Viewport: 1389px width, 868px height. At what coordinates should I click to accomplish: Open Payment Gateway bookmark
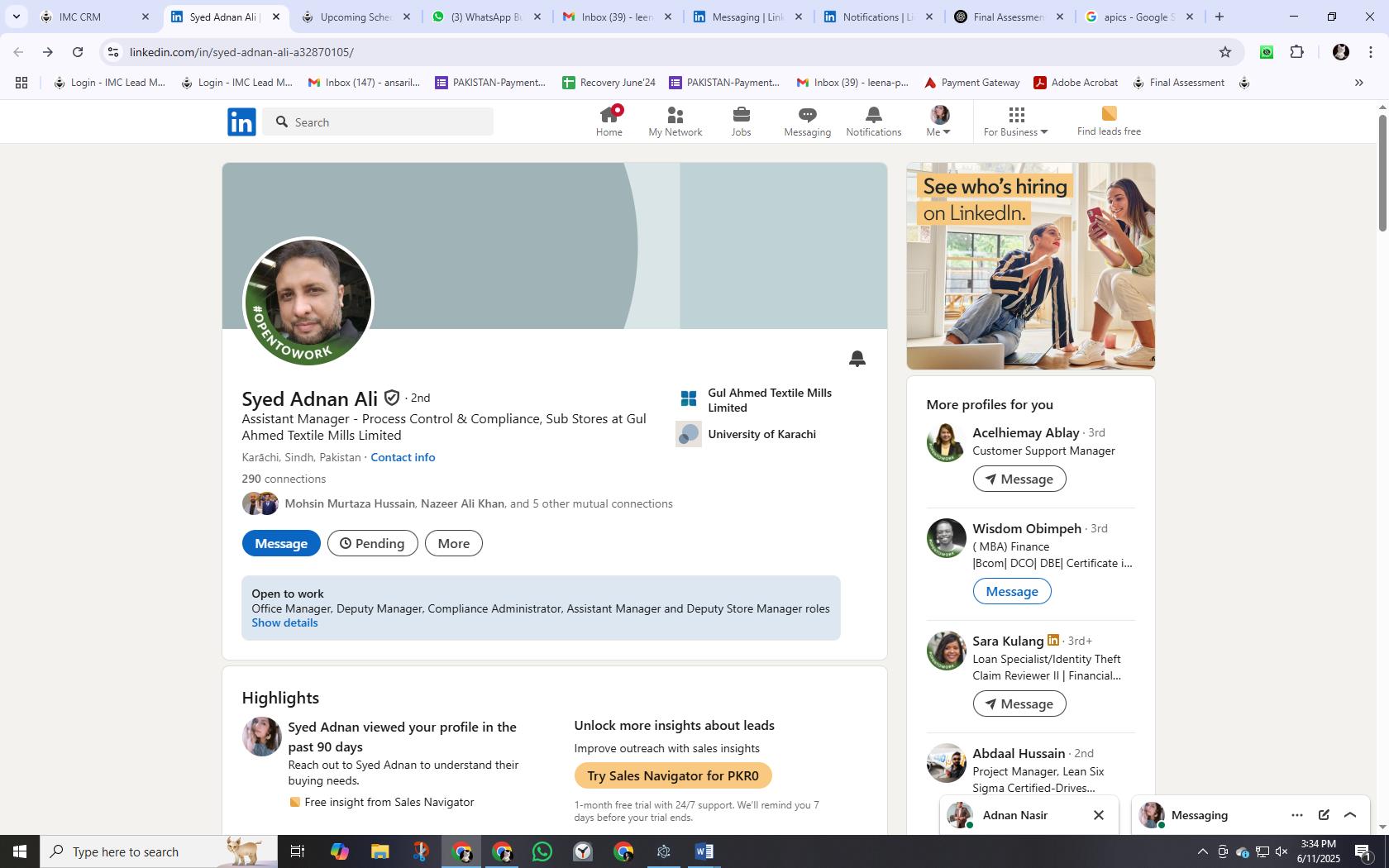971,83
